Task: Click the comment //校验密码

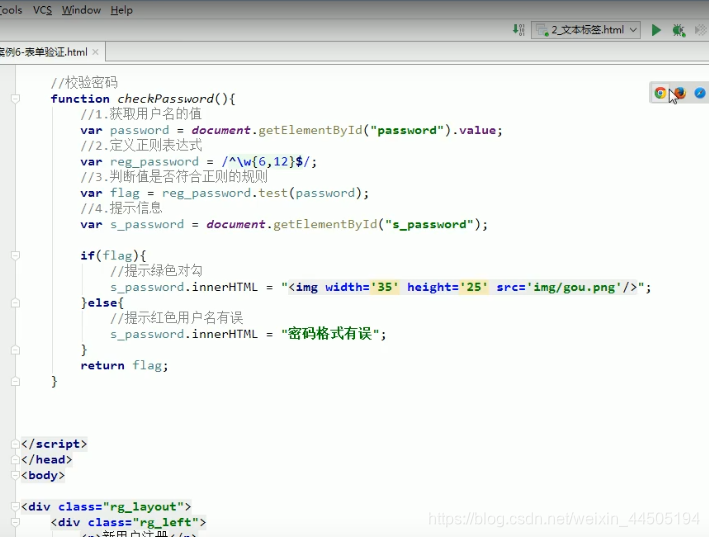Action: (x=84, y=83)
